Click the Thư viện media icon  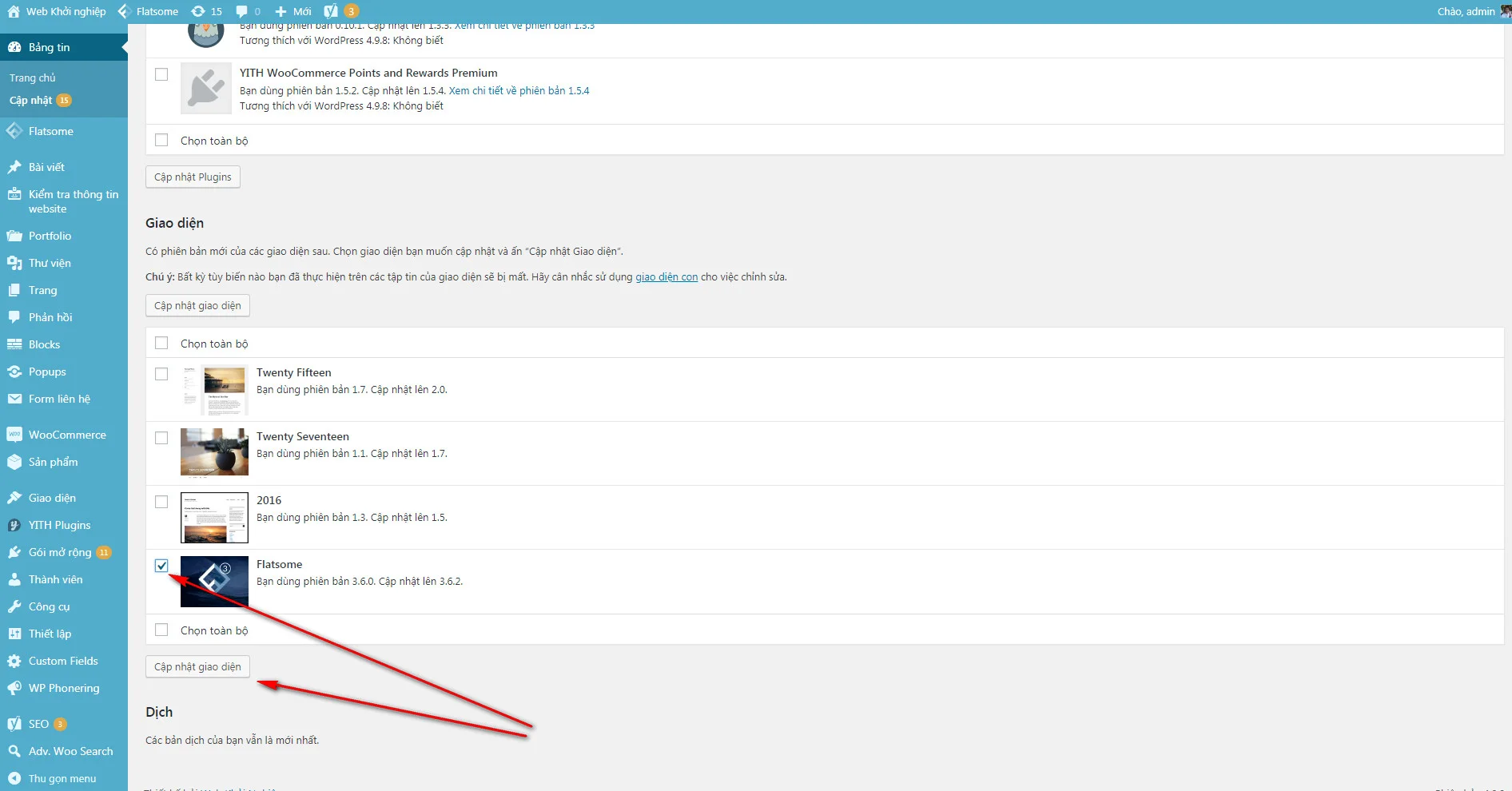(14, 263)
